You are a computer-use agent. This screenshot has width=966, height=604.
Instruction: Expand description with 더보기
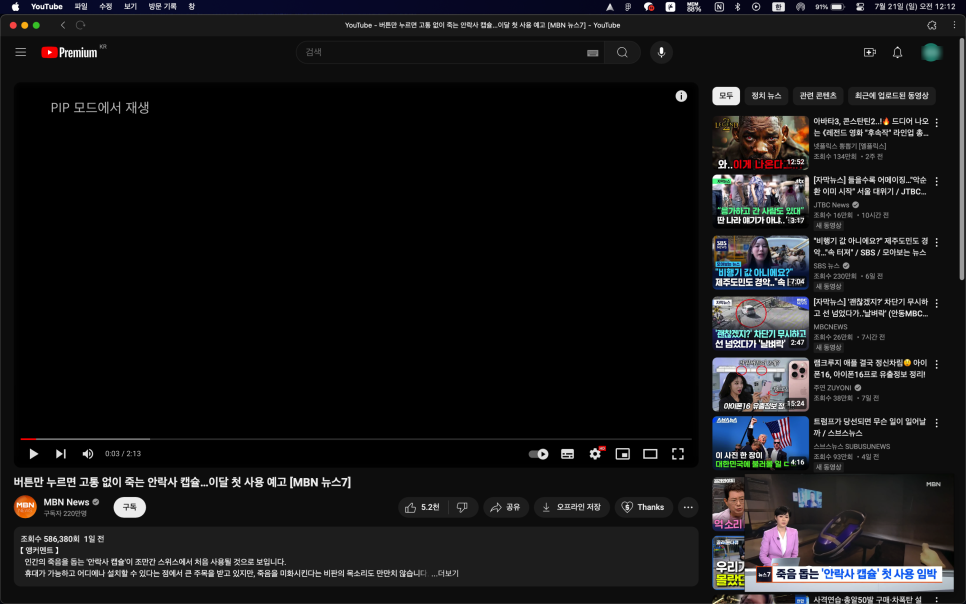tap(448, 573)
